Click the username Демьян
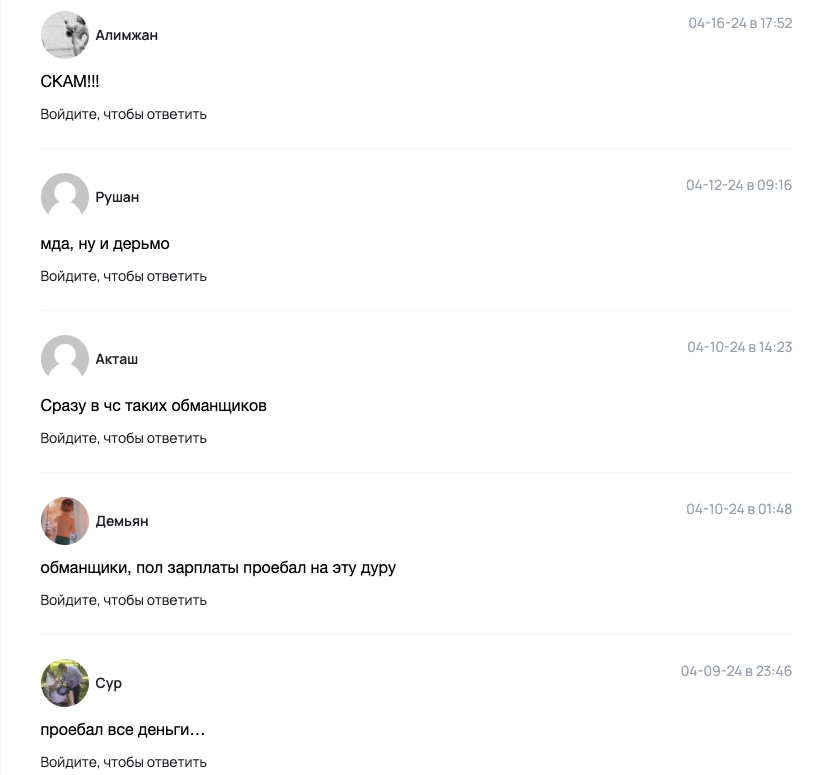This screenshot has width=829, height=775. click(x=122, y=521)
